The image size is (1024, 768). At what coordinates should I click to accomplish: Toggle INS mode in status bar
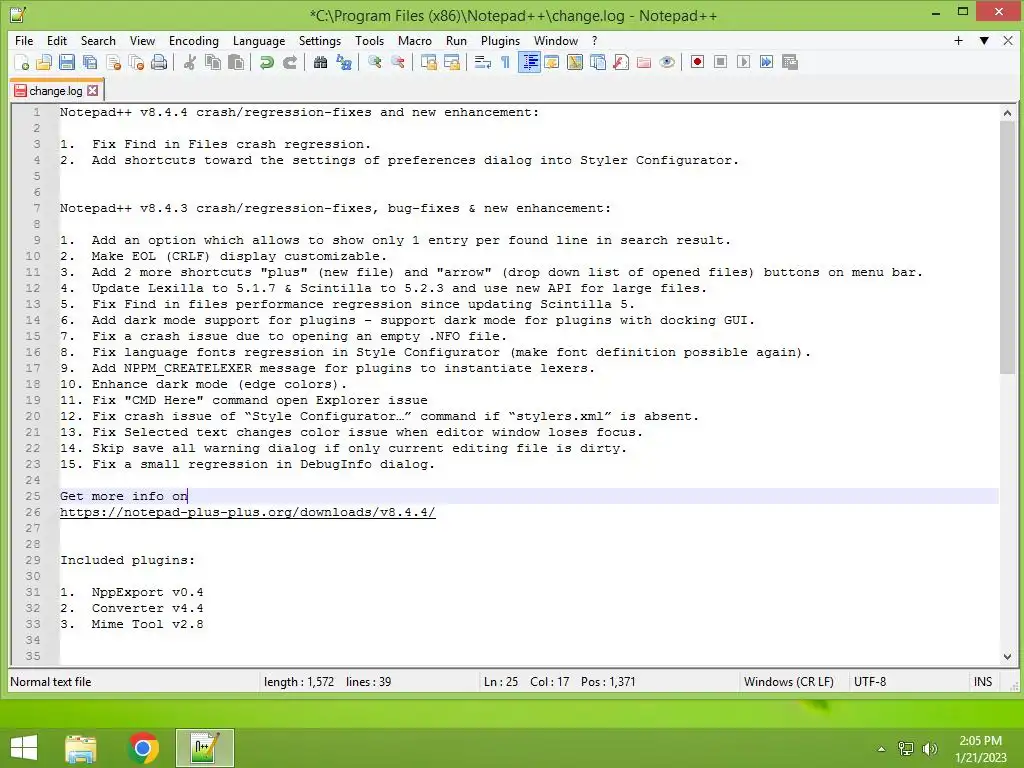pos(982,682)
